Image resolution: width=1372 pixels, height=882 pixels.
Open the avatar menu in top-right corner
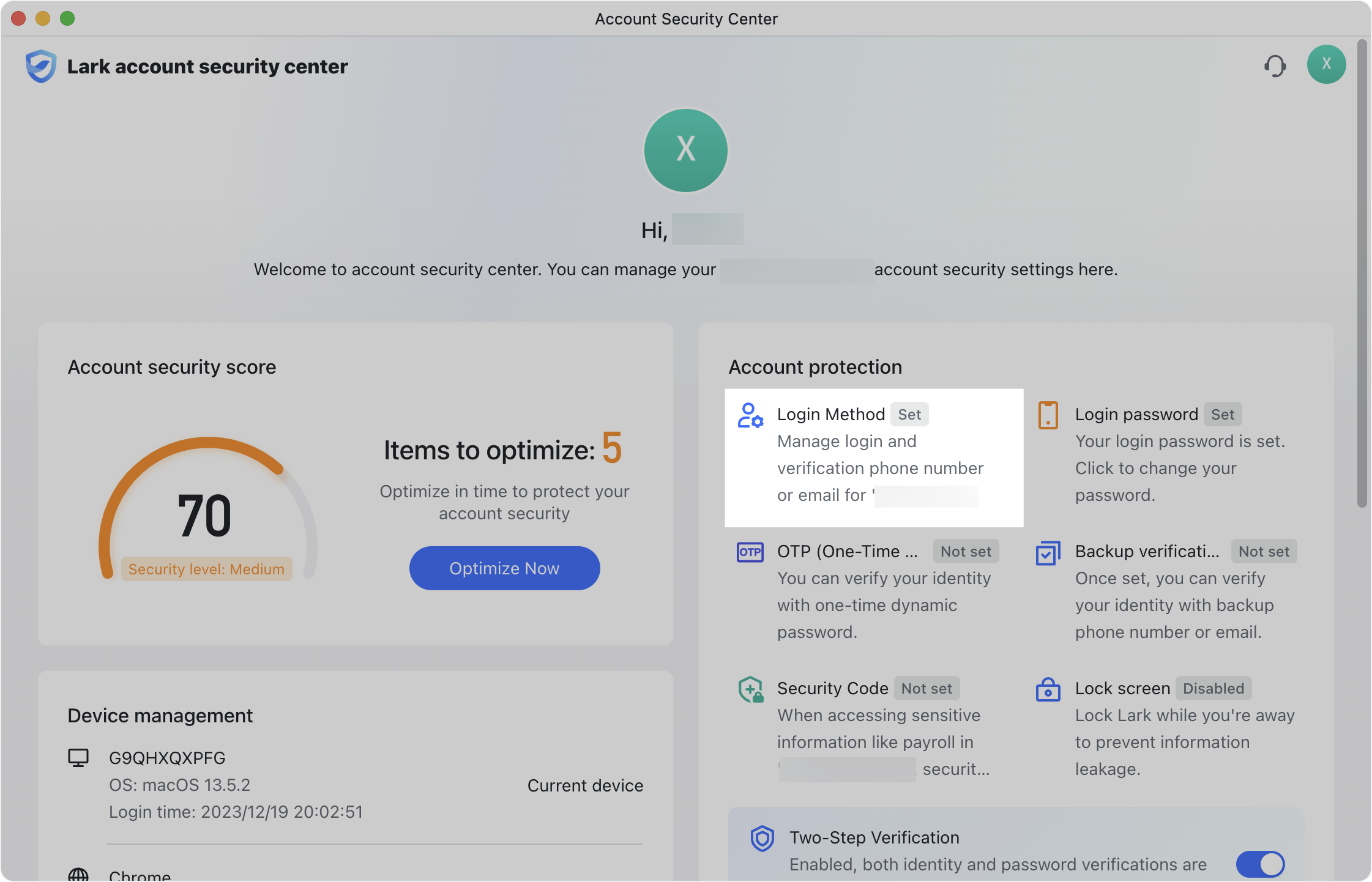[1326, 64]
